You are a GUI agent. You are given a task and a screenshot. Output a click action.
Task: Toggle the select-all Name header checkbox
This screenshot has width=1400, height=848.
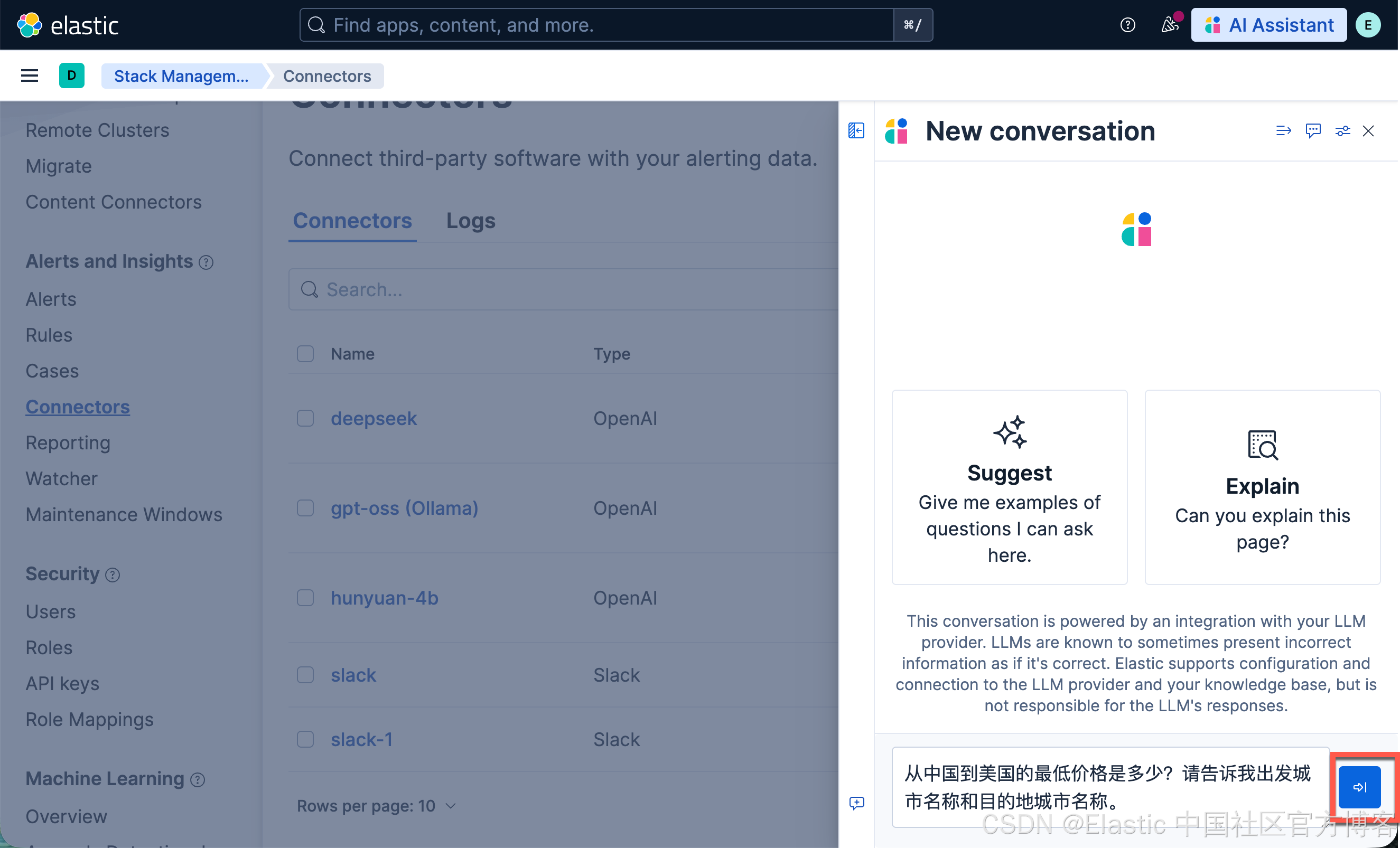(305, 354)
